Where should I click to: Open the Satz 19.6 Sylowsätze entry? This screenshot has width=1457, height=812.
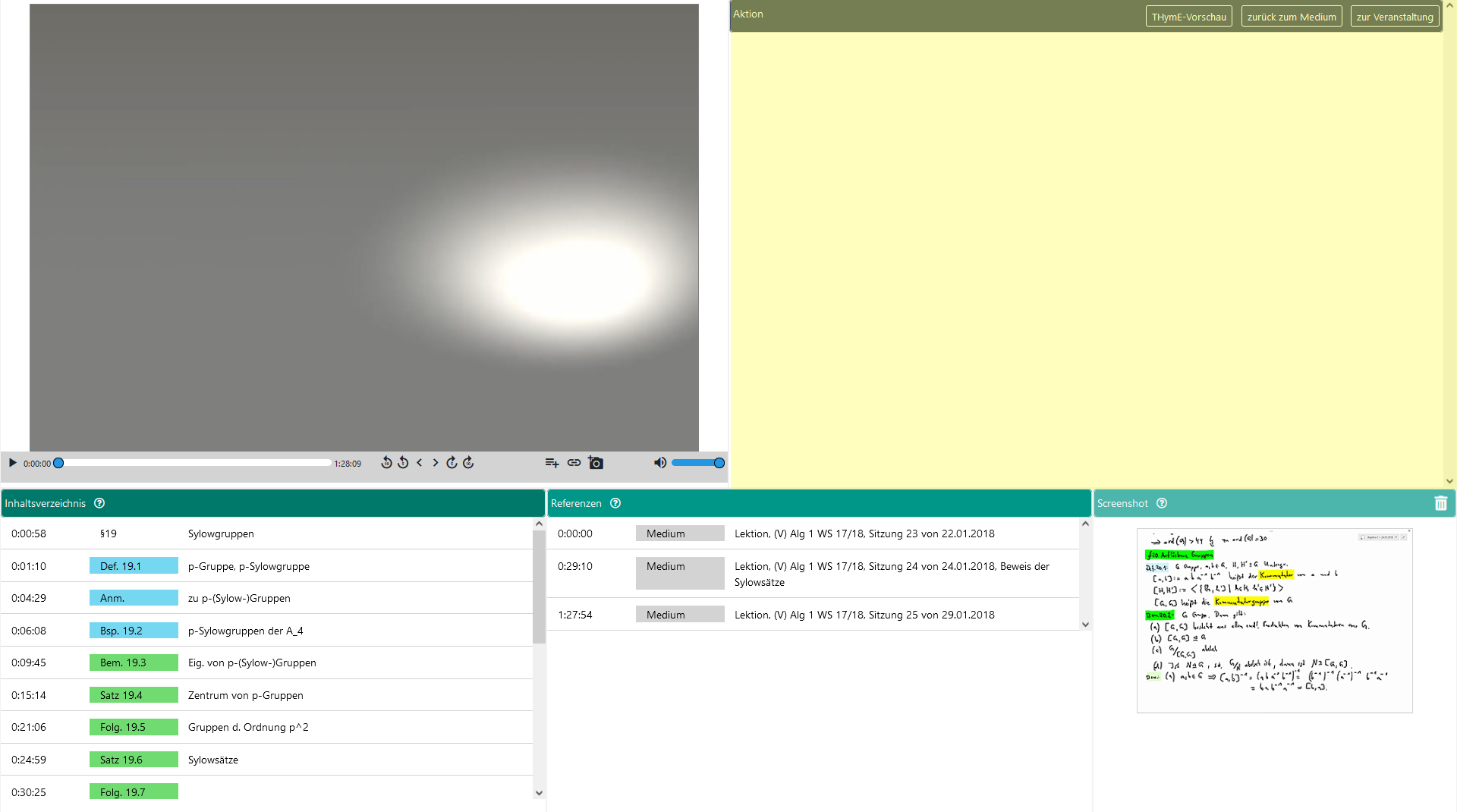pyautogui.click(x=267, y=760)
